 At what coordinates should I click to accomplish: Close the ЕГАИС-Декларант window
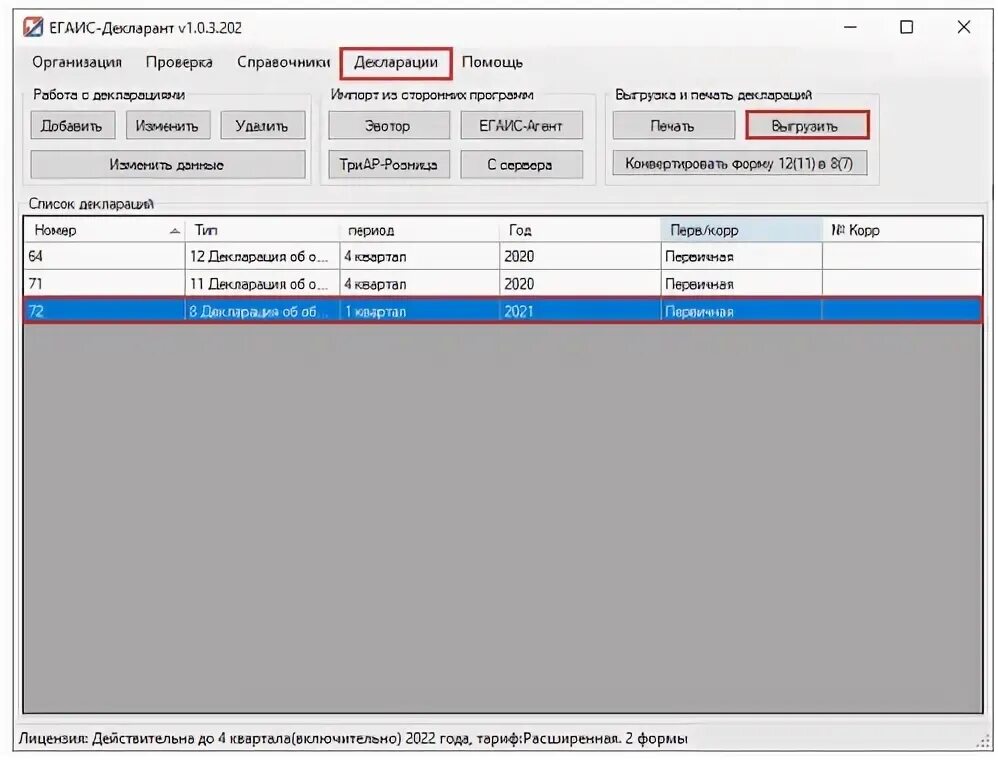point(964,27)
